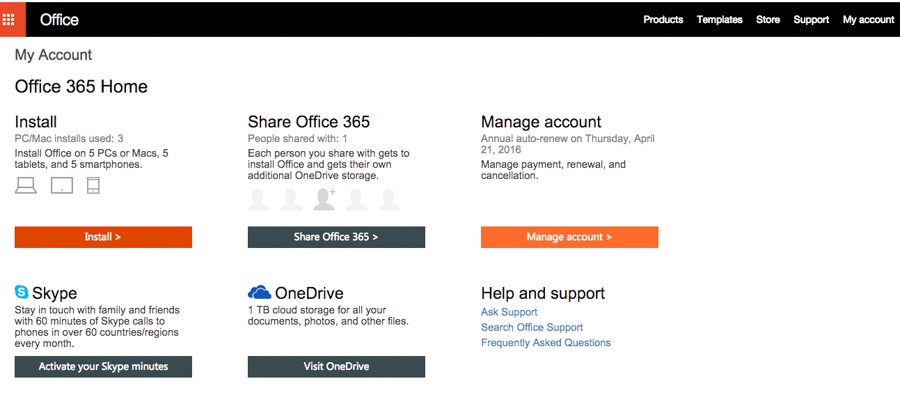900x418 pixels.
Task: Click the Share Office 365 button
Action: 336,237
